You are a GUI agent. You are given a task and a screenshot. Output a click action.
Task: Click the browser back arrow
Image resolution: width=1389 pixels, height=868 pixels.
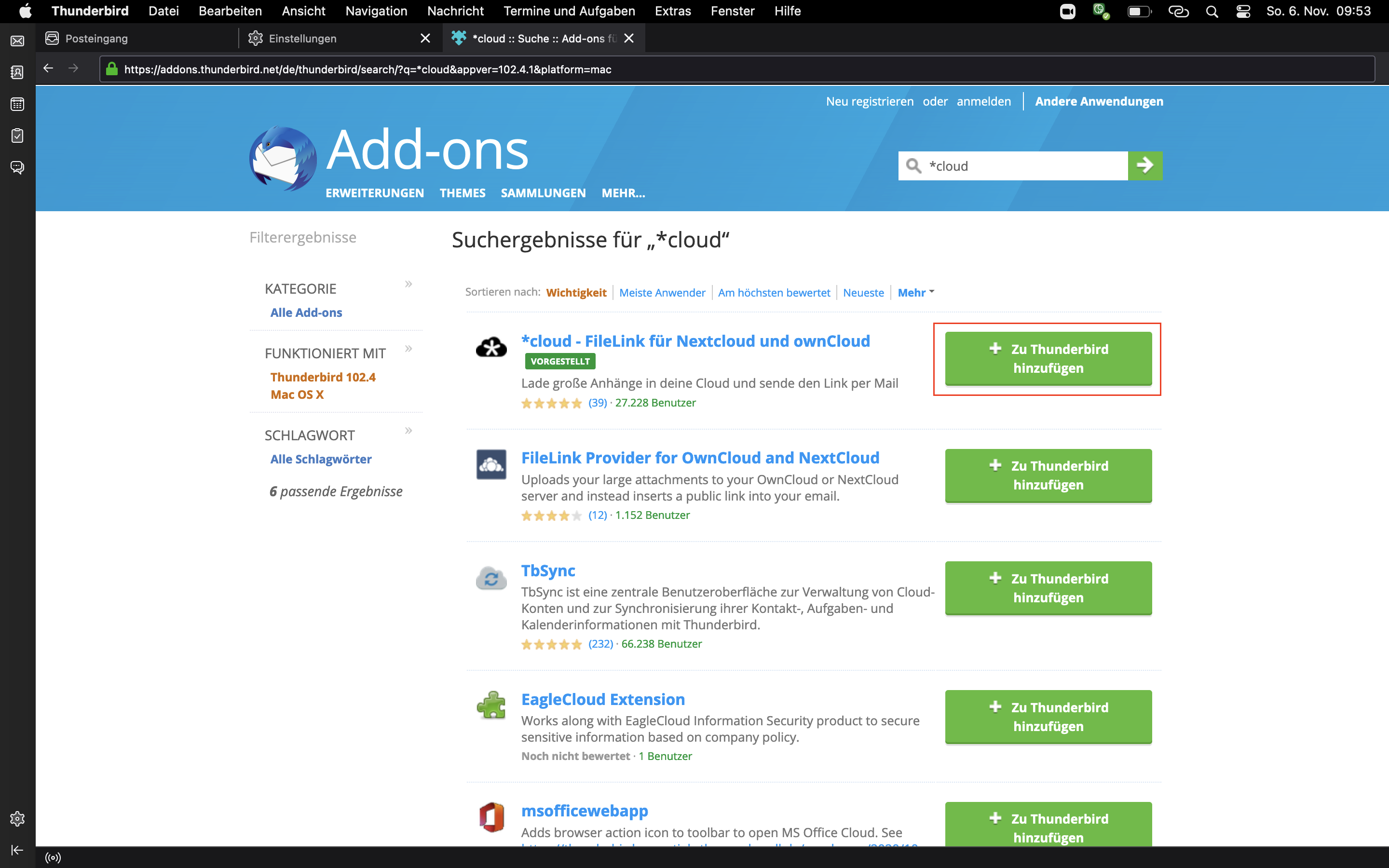tap(48, 68)
